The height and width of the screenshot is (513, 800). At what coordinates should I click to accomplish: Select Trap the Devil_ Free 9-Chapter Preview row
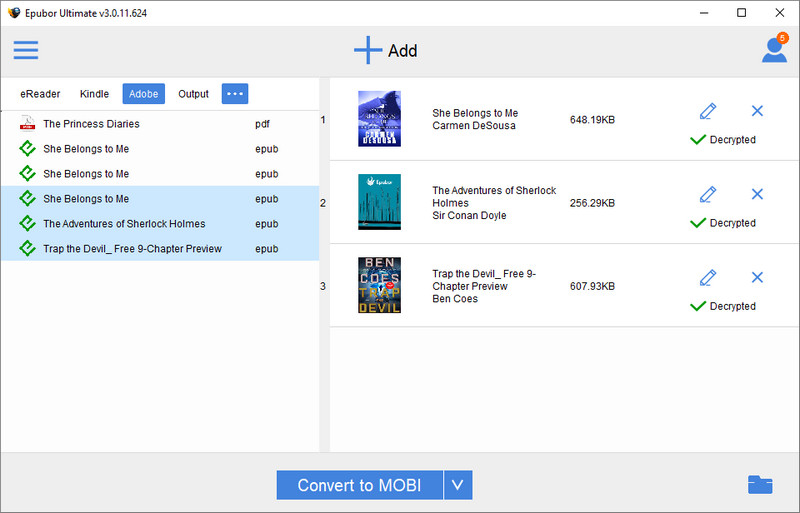click(x=160, y=249)
